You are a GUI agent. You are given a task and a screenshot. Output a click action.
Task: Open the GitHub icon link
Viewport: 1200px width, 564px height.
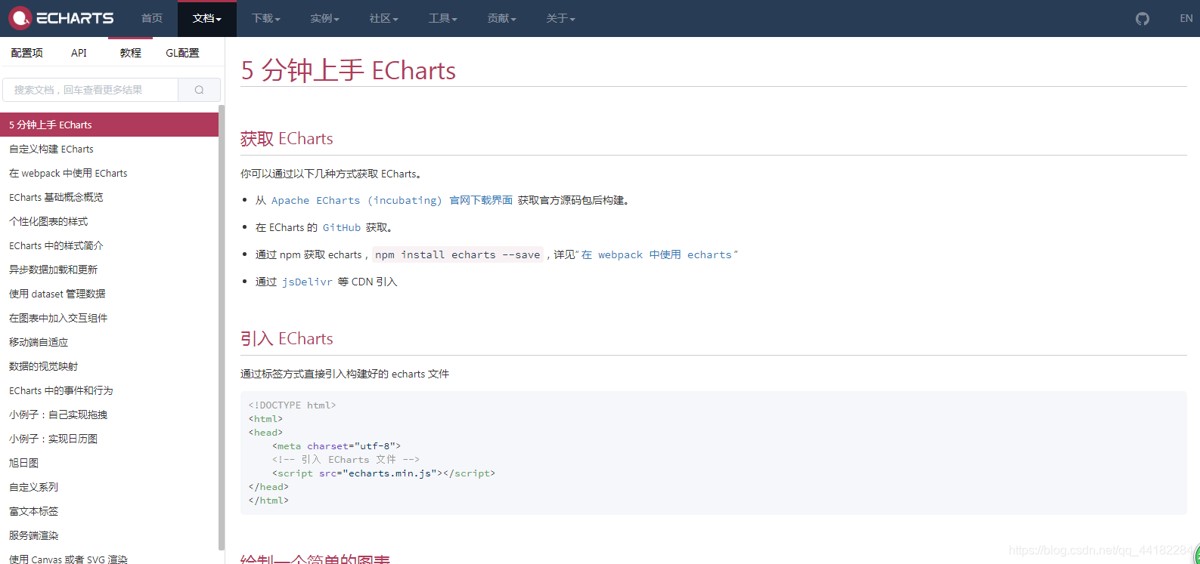(1143, 18)
